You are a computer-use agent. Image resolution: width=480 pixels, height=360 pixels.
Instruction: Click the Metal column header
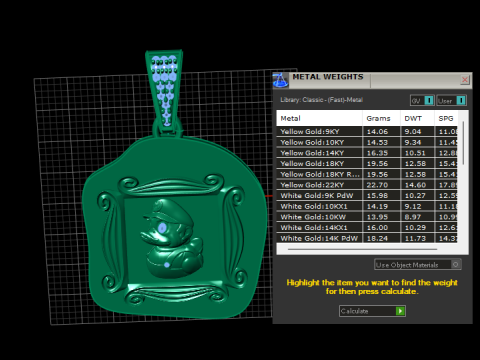[x=319, y=118]
